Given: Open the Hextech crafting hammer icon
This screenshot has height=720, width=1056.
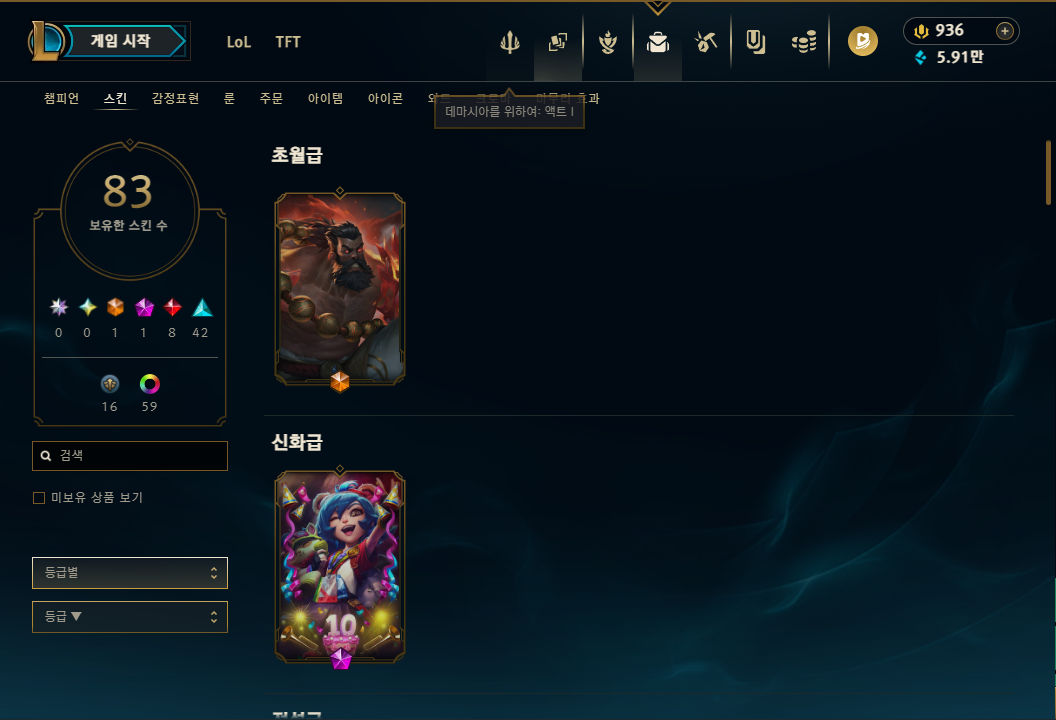Looking at the screenshot, I should pos(706,42).
